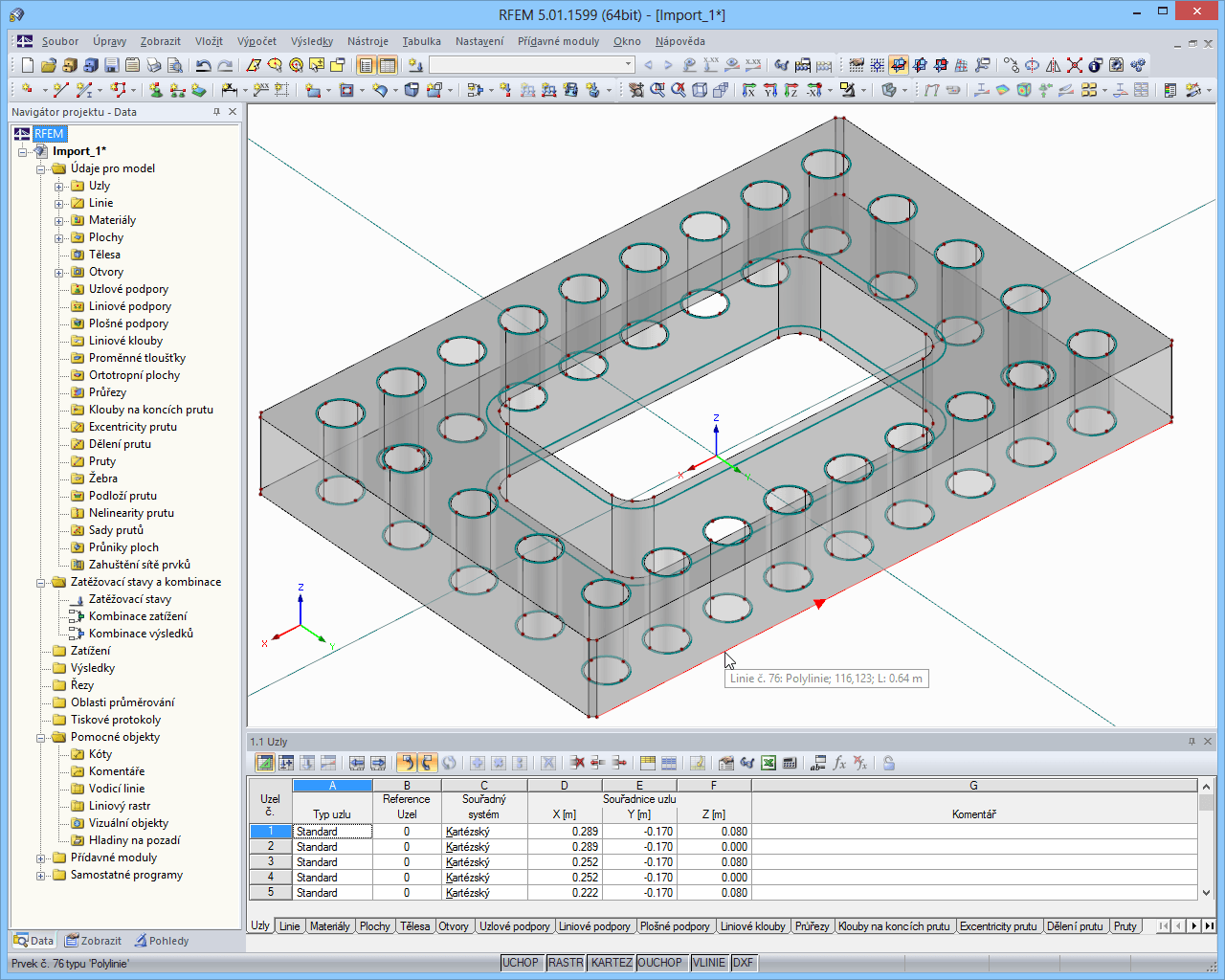The width and height of the screenshot is (1225, 980).
Task: Click the Export to Excel table icon
Action: click(x=768, y=763)
